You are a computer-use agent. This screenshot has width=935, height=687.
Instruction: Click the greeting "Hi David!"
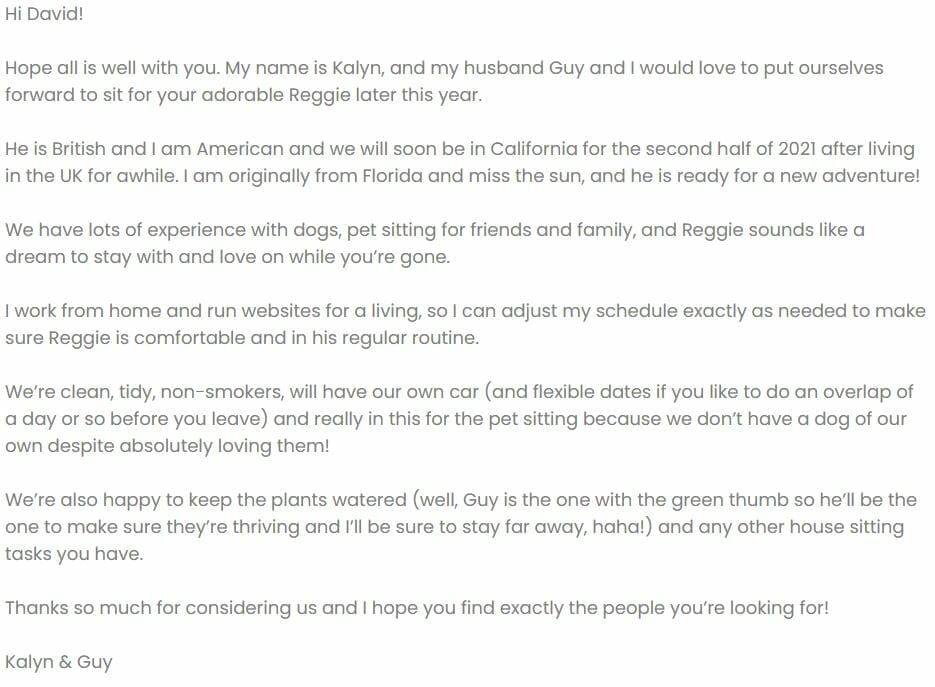point(44,14)
